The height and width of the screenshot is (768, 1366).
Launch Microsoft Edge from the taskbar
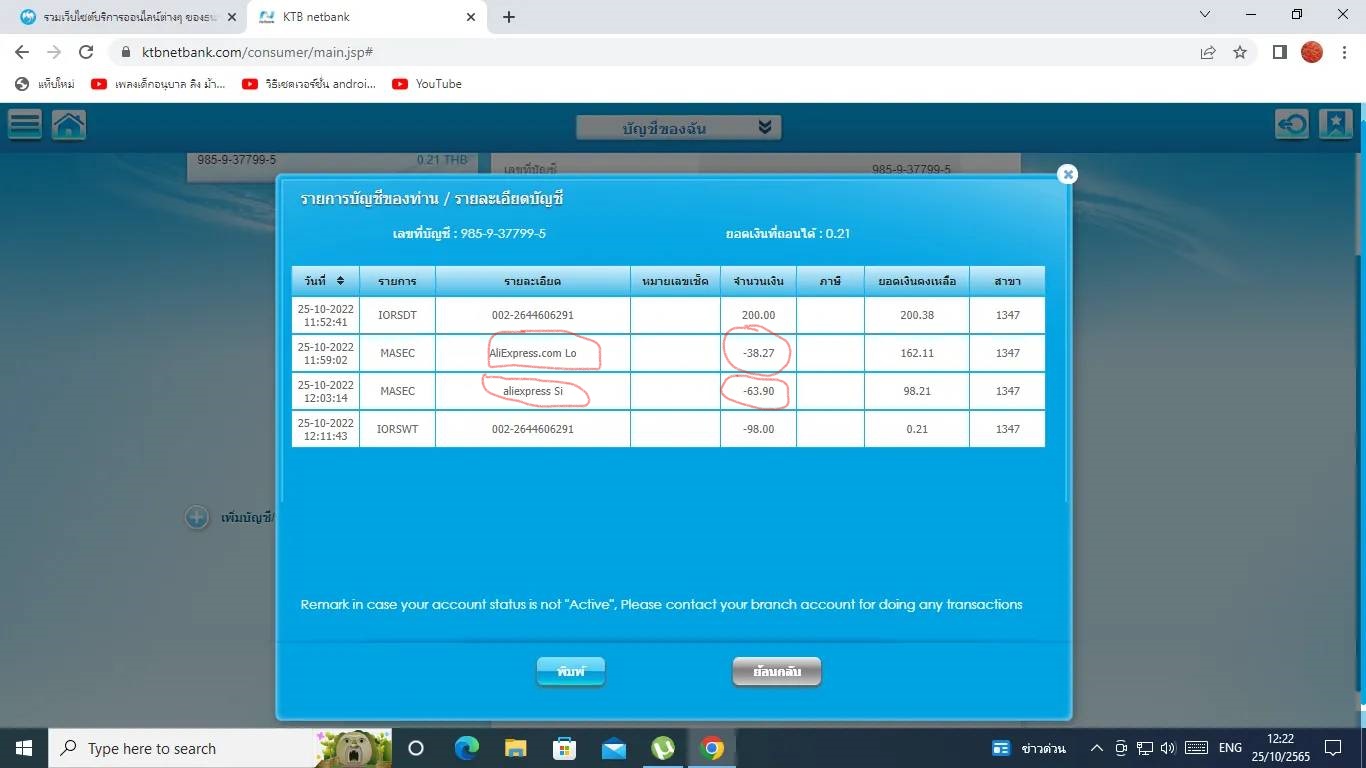[x=466, y=748]
